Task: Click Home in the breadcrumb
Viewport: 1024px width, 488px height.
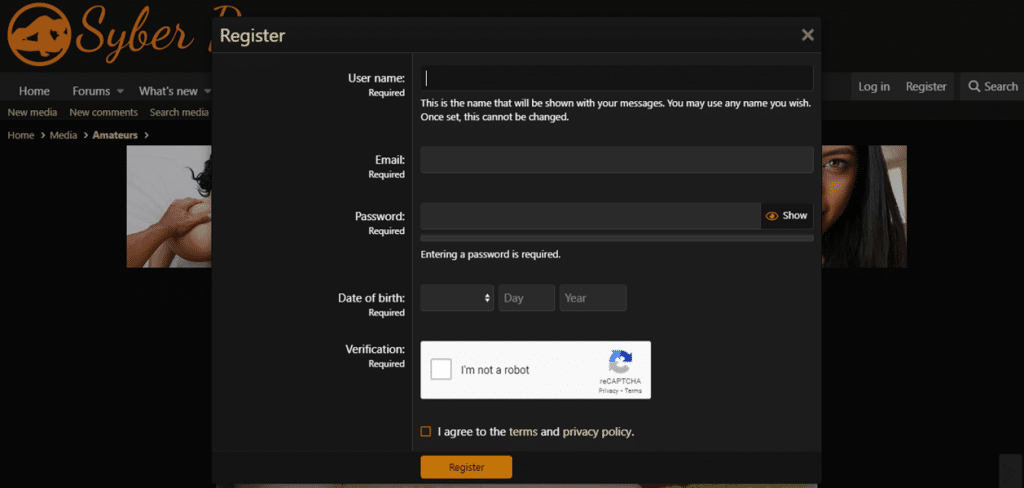Action: [20, 135]
